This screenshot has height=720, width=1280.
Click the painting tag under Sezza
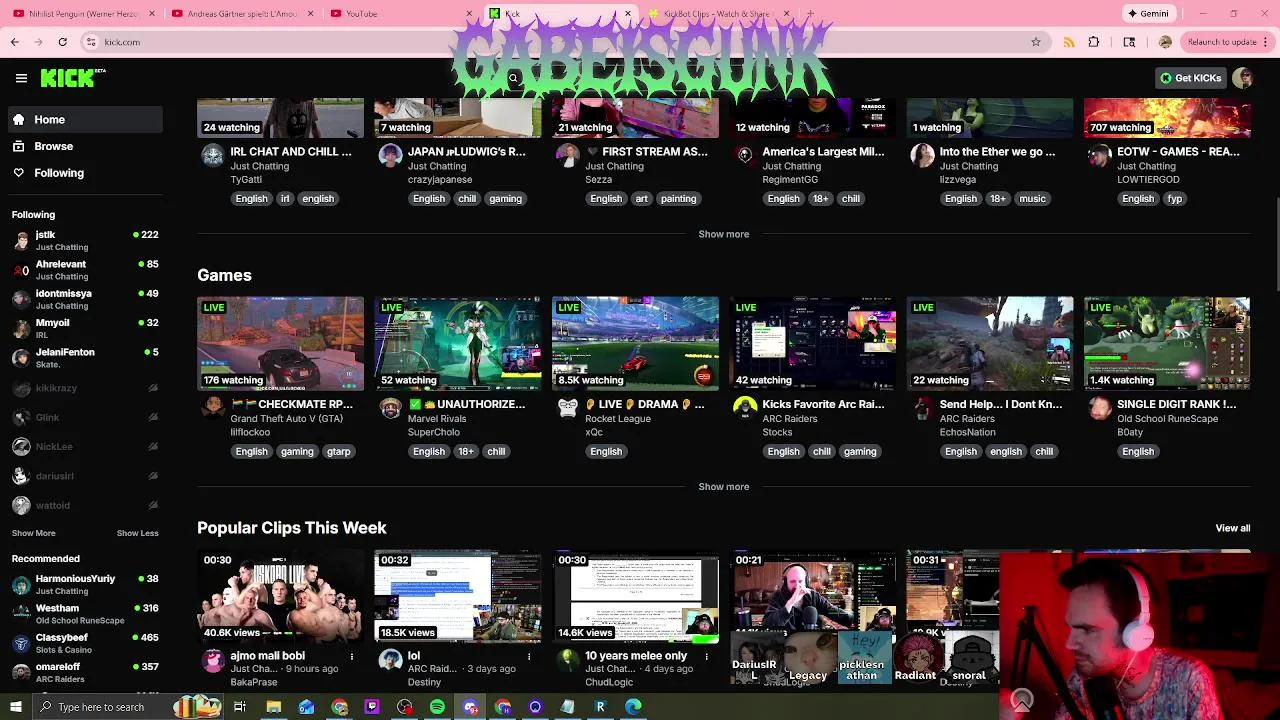[678, 198]
